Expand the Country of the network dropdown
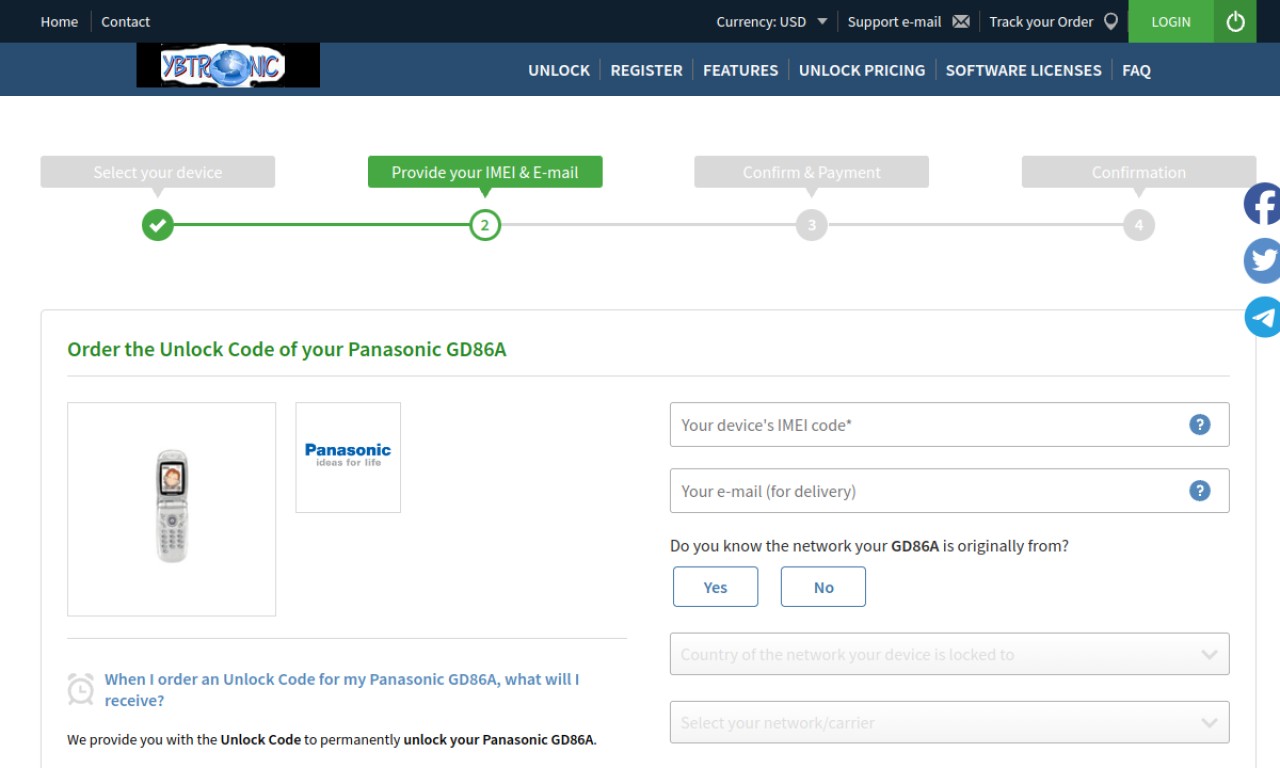The width and height of the screenshot is (1280, 768). (949, 654)
